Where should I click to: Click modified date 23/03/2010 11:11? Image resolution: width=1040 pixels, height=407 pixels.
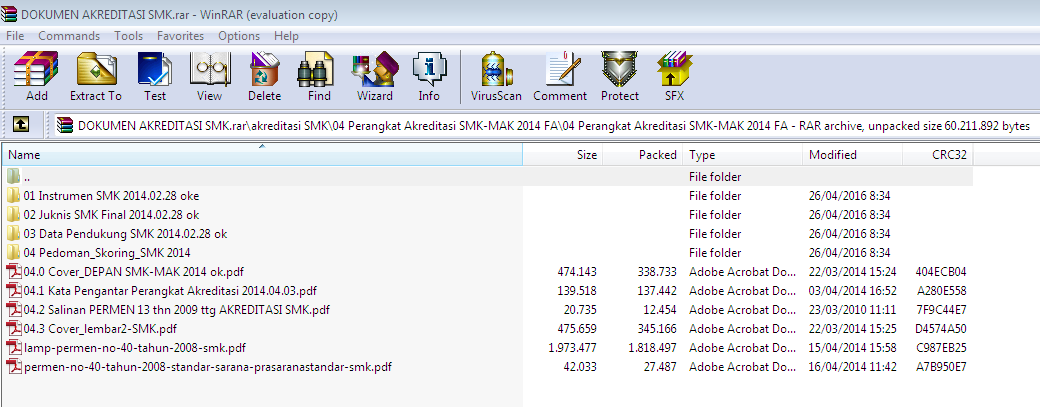click(853, 310)
